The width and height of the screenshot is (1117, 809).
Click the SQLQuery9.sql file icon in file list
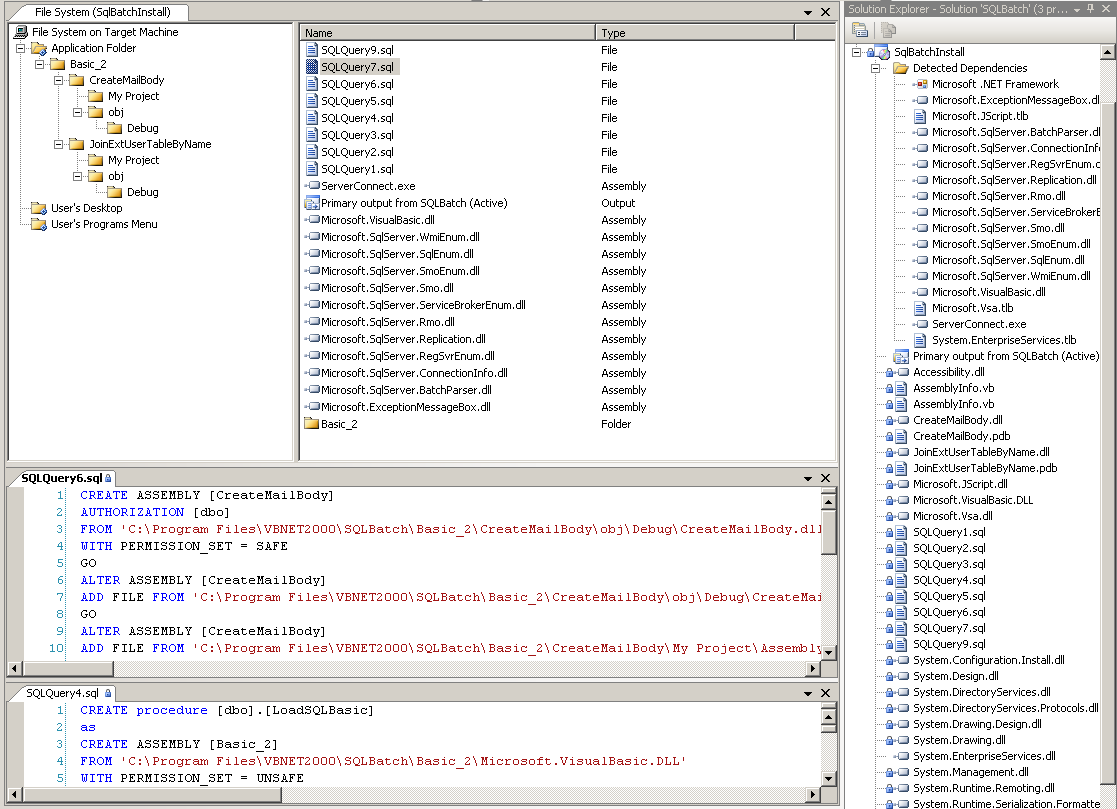[x=311, y=50]
